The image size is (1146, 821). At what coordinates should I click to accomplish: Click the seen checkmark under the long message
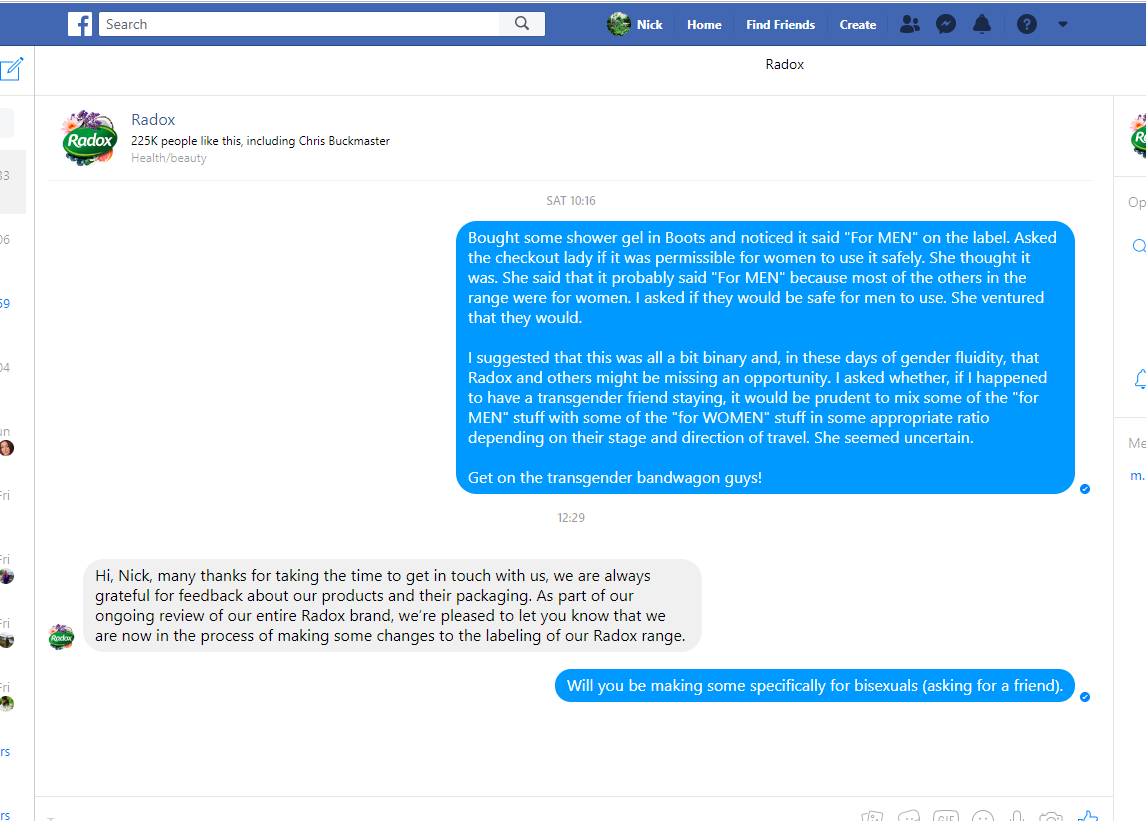pyautogui.click(x=1085, y=489)
